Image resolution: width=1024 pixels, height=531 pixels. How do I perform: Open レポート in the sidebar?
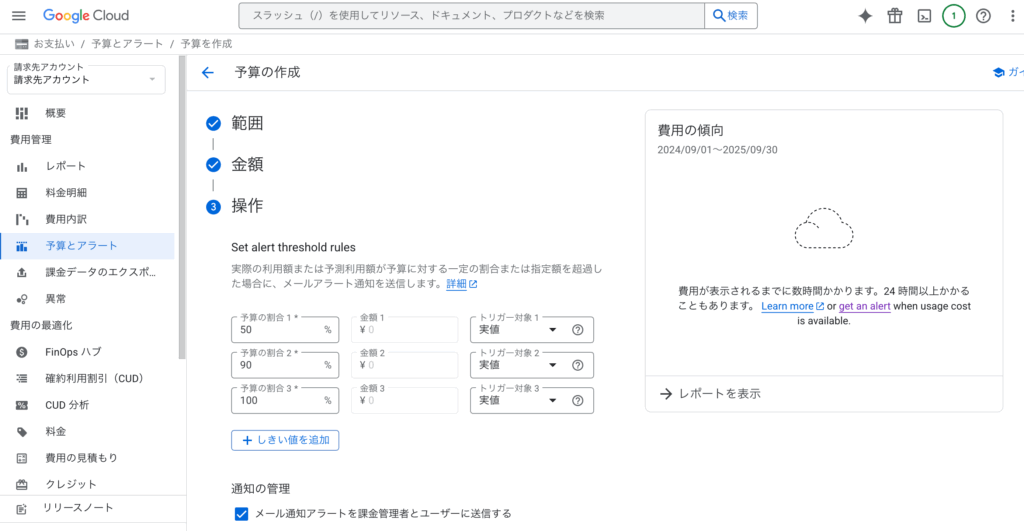[x=66, y=166]
